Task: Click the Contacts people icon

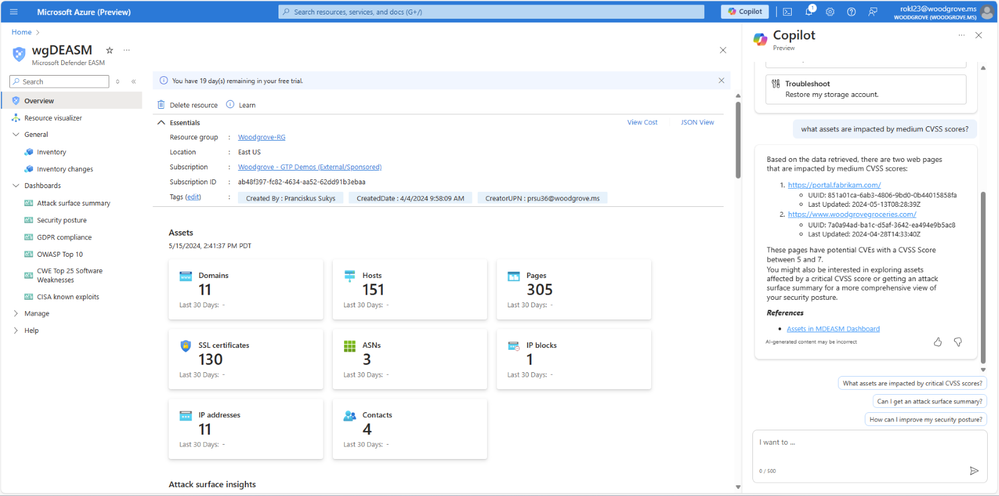Action: [350, 415]
